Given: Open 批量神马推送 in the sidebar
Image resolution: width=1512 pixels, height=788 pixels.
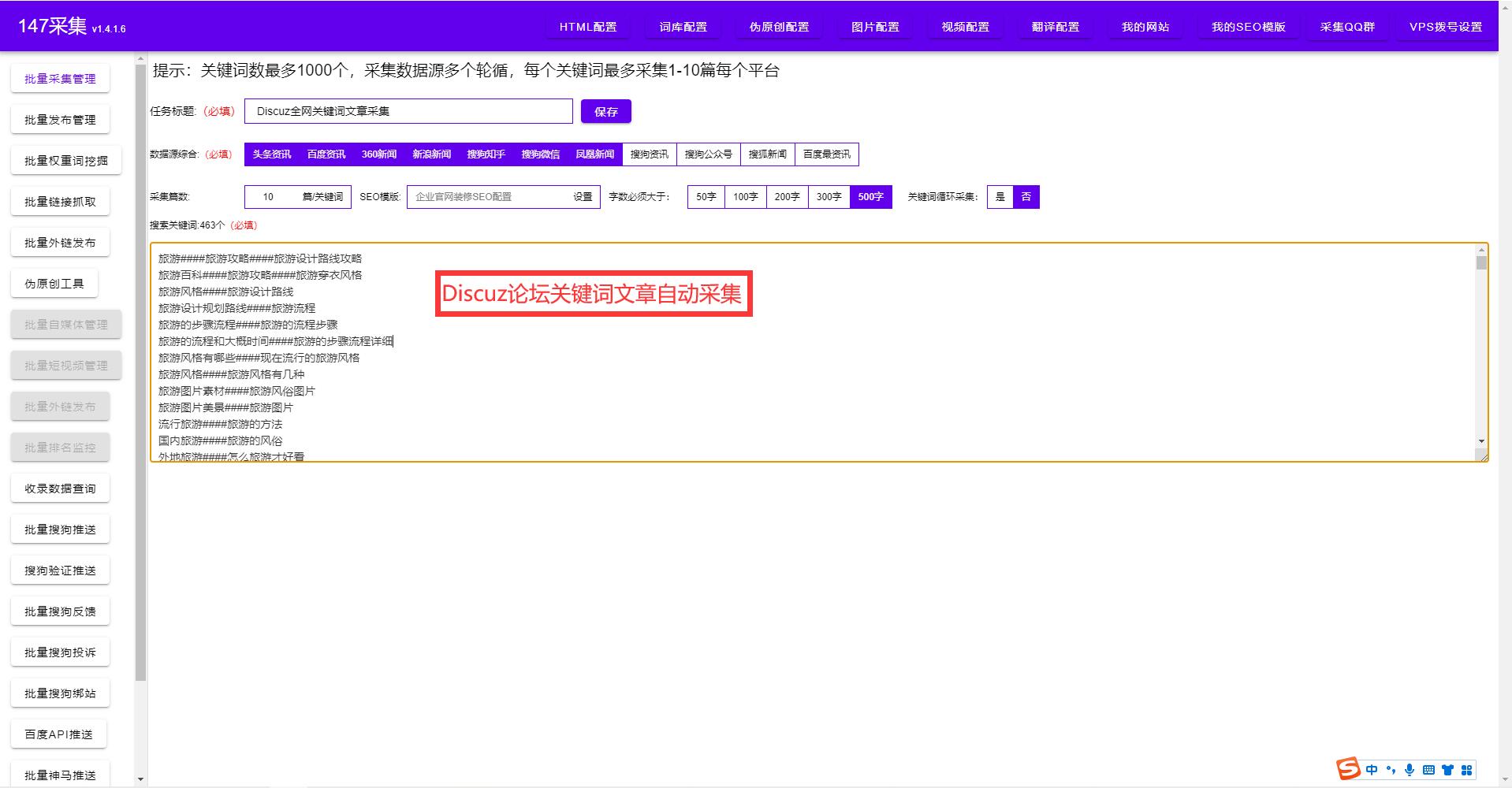Looking at the screenshot, I should [60, 775].
